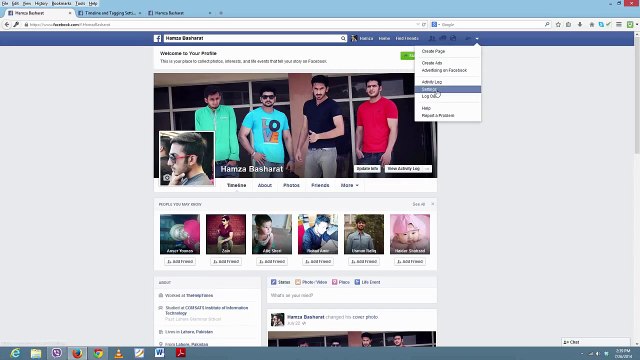Open the Chat bar at bottom right
The image size is (640, 360).
596,342
